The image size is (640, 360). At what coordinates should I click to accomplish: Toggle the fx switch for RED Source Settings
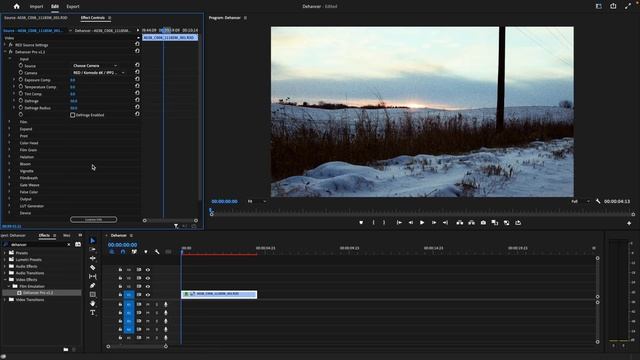11,44
